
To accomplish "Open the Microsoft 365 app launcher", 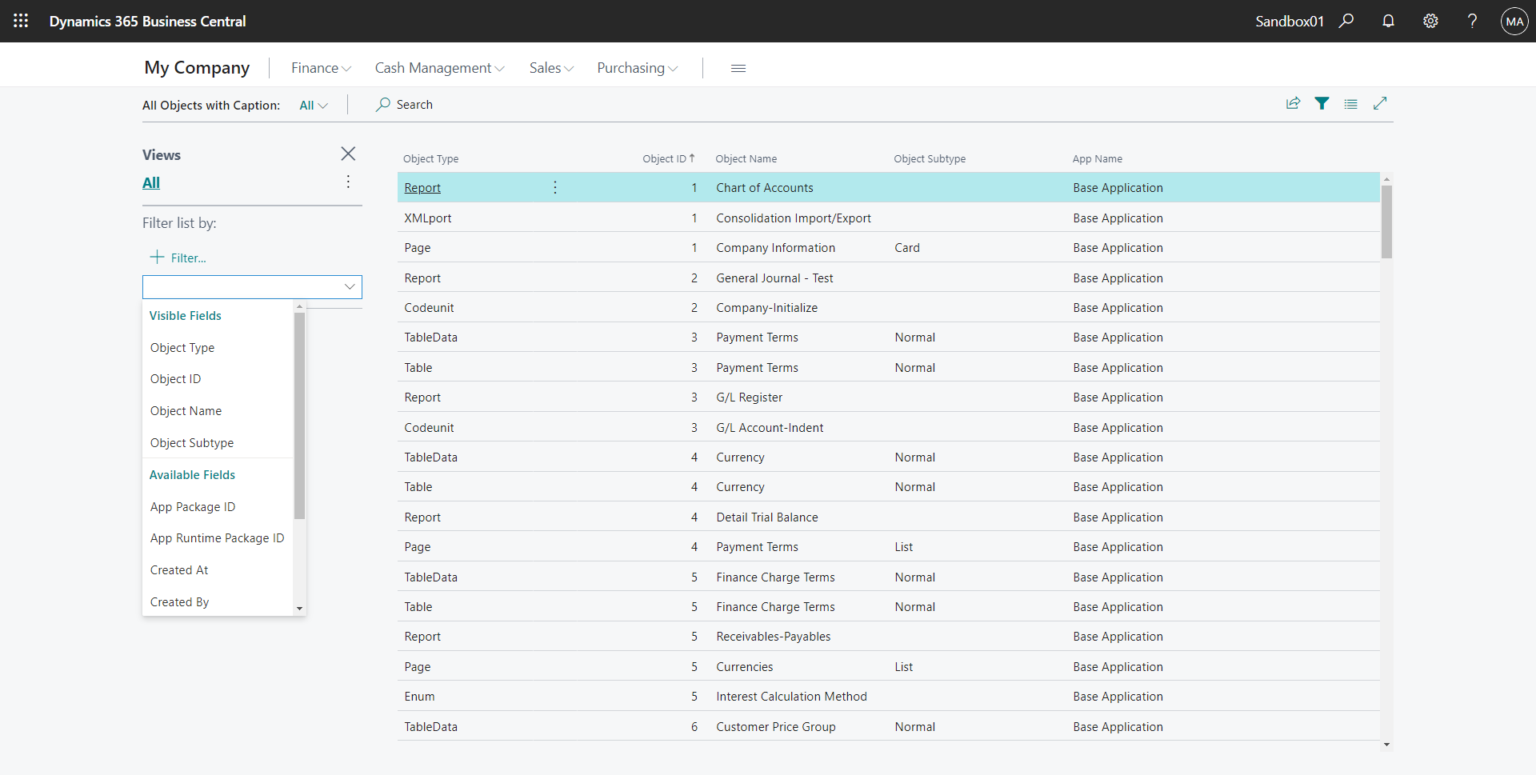I will click(x=20, y=20).
